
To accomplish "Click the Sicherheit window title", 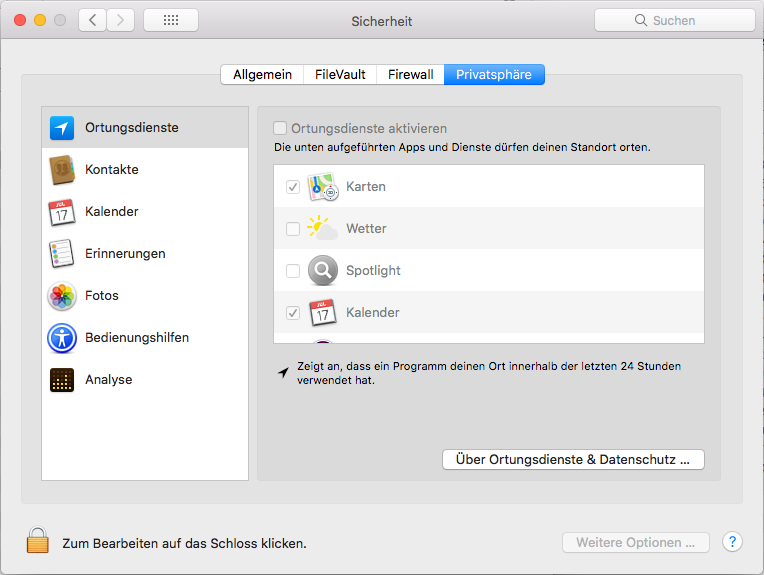I will [382, 21].
